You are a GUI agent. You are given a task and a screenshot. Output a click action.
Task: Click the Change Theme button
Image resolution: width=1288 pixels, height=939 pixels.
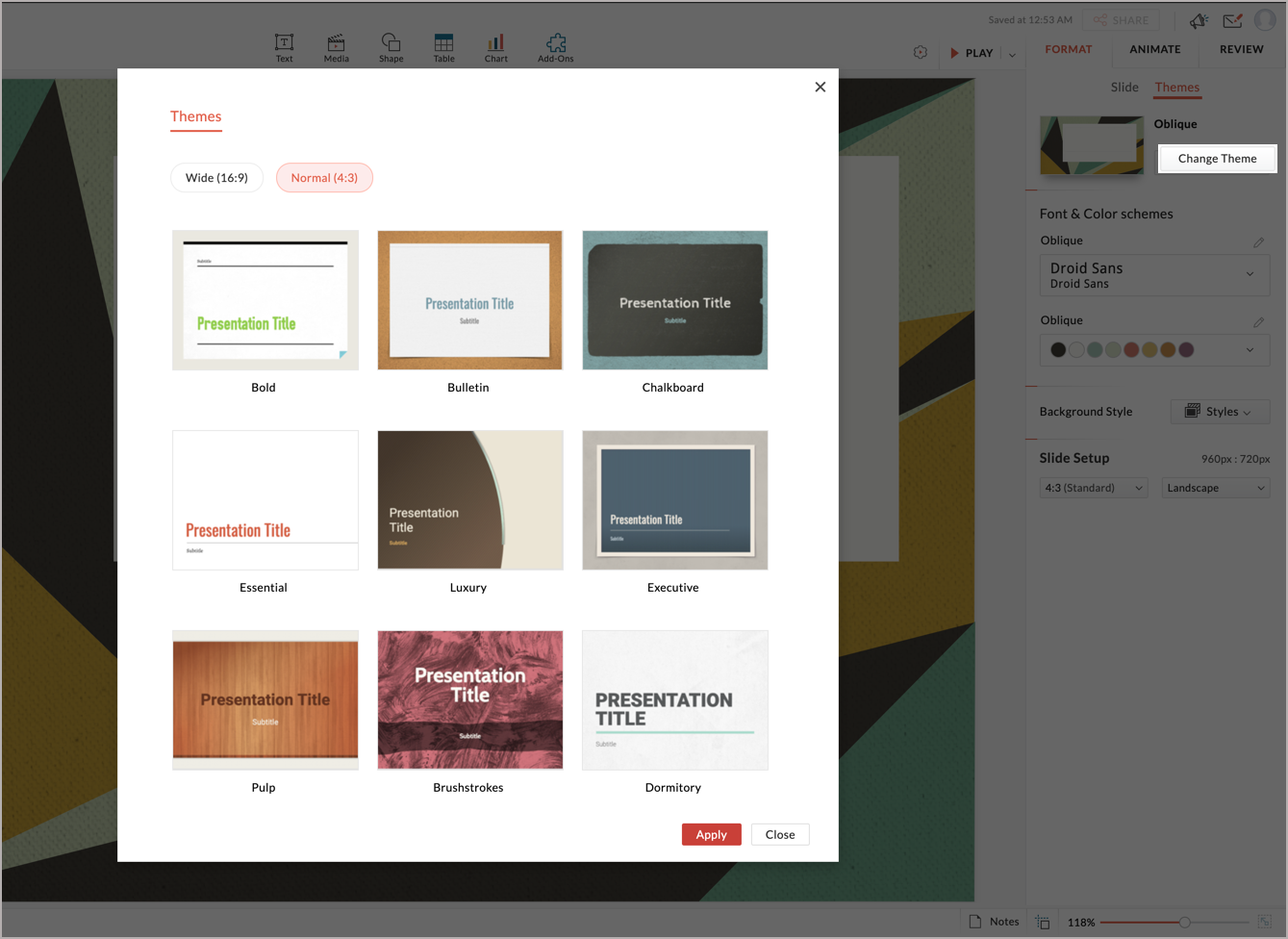pos(1217,159)
